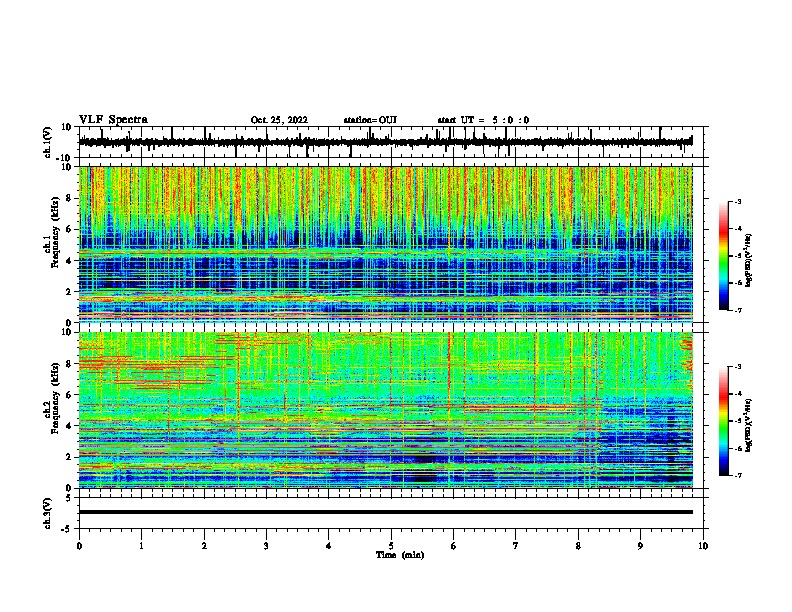
Task: Click the ch.1 spectrogram color scale bar
Action: 724,256
